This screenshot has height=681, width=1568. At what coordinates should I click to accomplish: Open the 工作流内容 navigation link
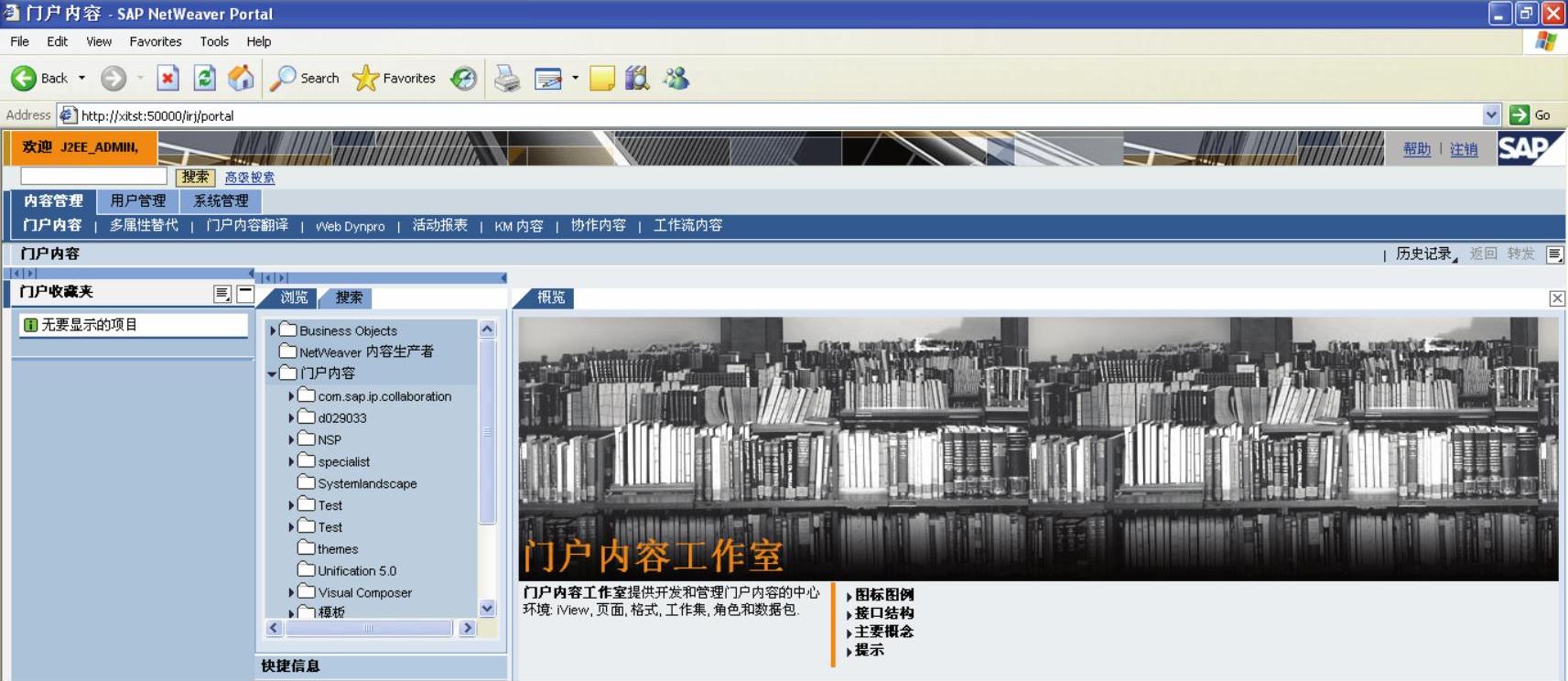(x=687, y=225)
